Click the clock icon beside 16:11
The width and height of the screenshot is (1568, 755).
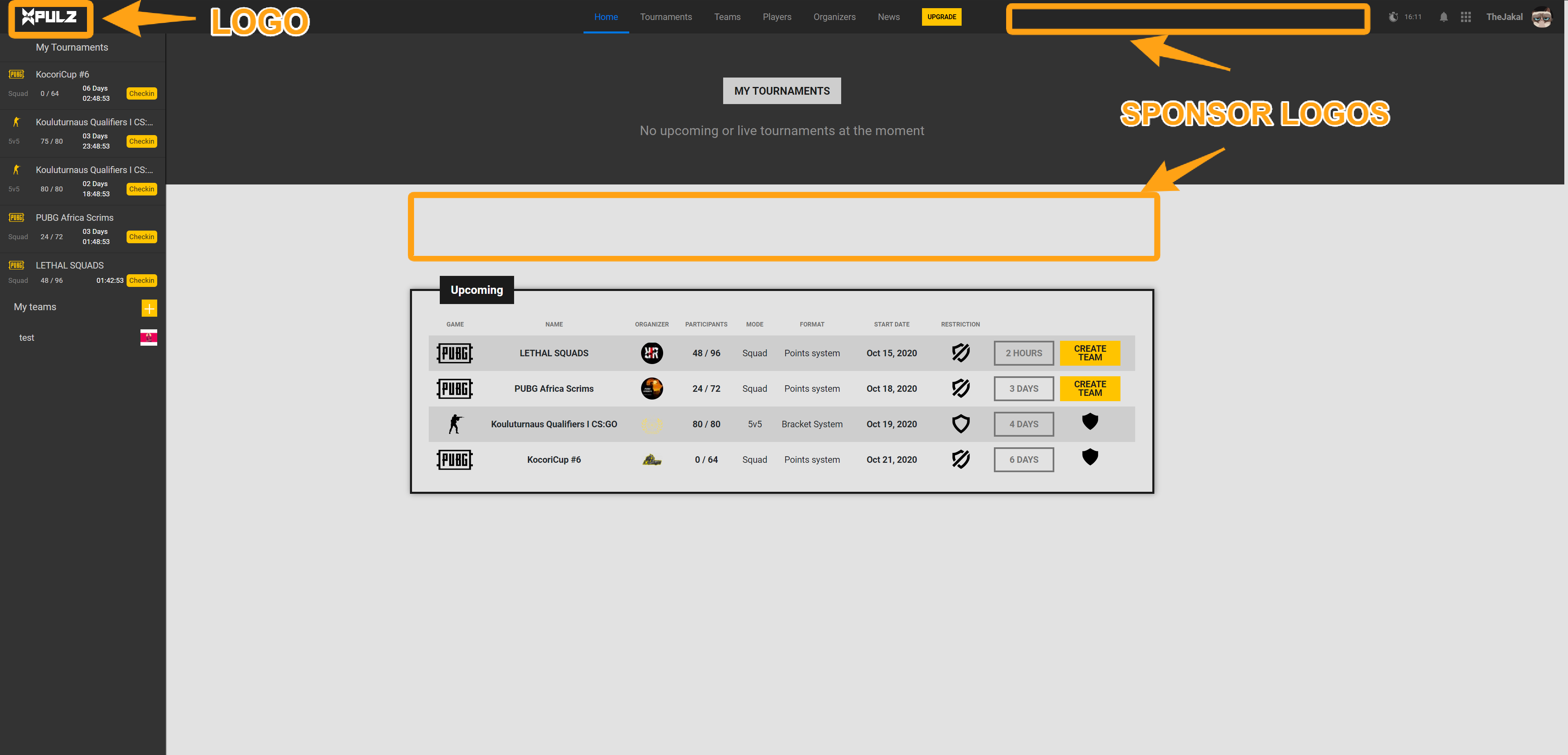point(1393,17)
